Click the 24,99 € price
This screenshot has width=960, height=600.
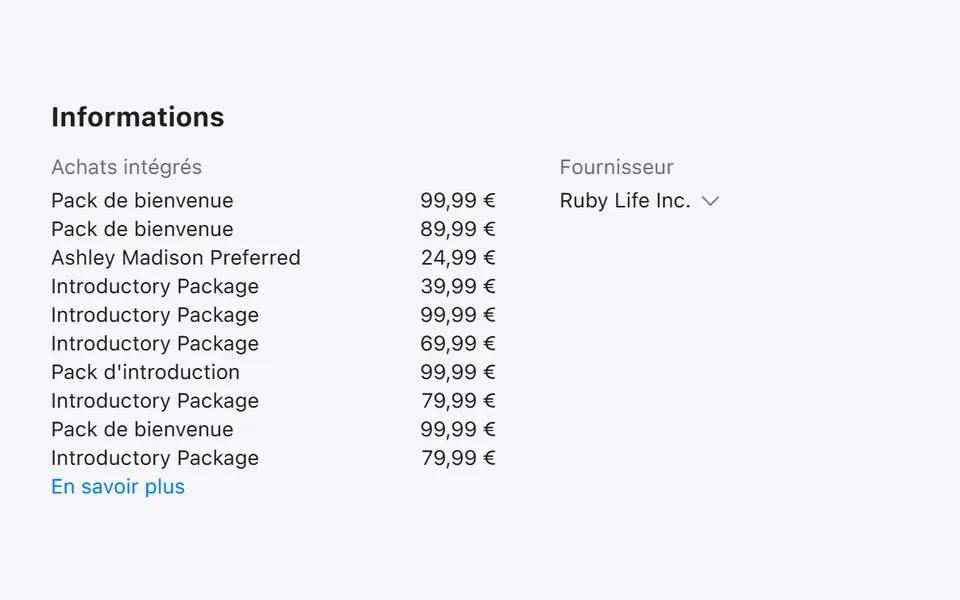[458, 258]
